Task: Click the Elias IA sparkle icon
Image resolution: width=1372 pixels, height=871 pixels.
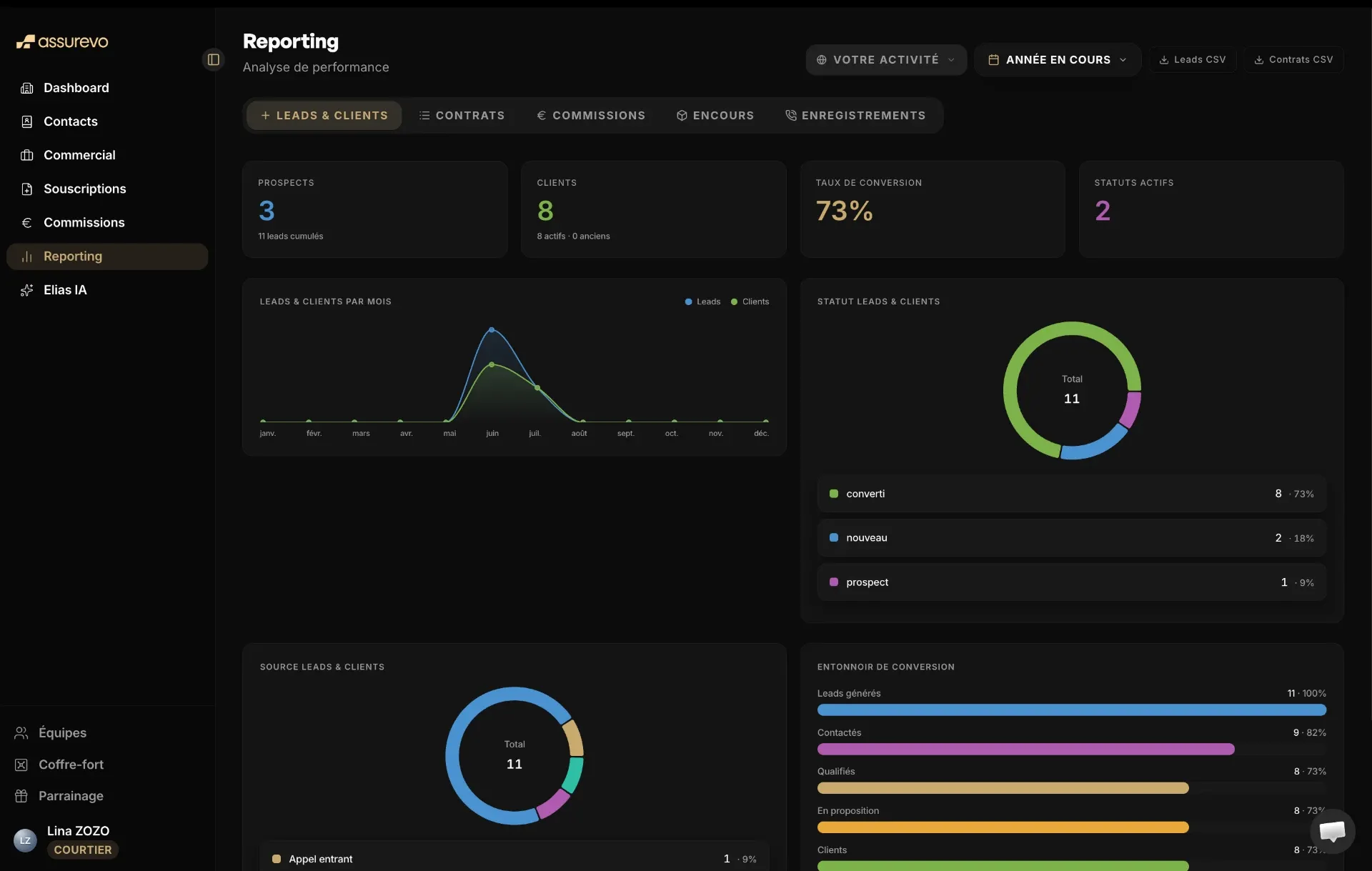Action: coord(27,290)
